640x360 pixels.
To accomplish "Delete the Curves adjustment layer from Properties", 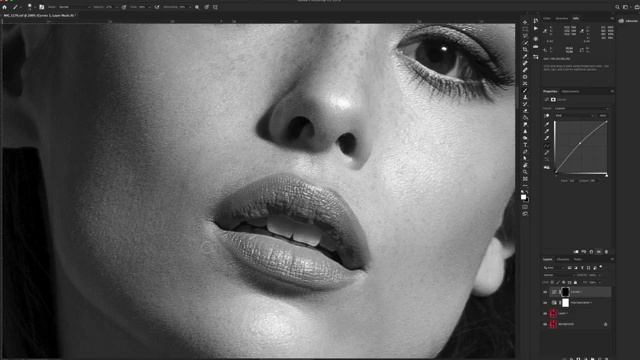I will (x=606, y=252).
